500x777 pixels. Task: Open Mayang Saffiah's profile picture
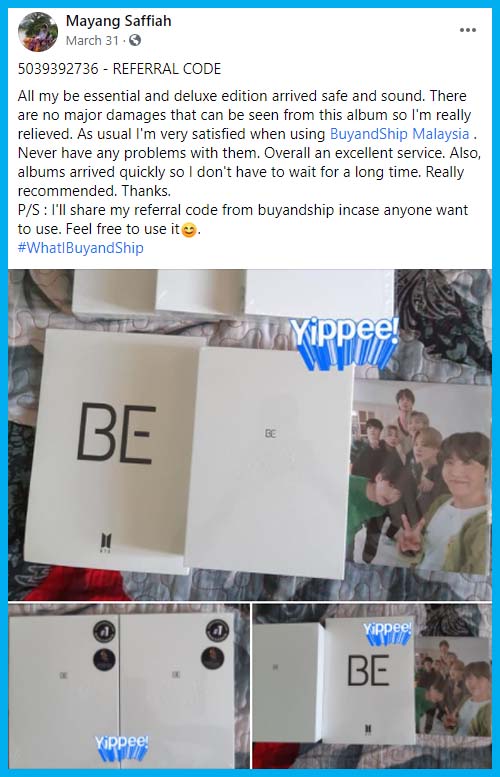click(38, 32)
